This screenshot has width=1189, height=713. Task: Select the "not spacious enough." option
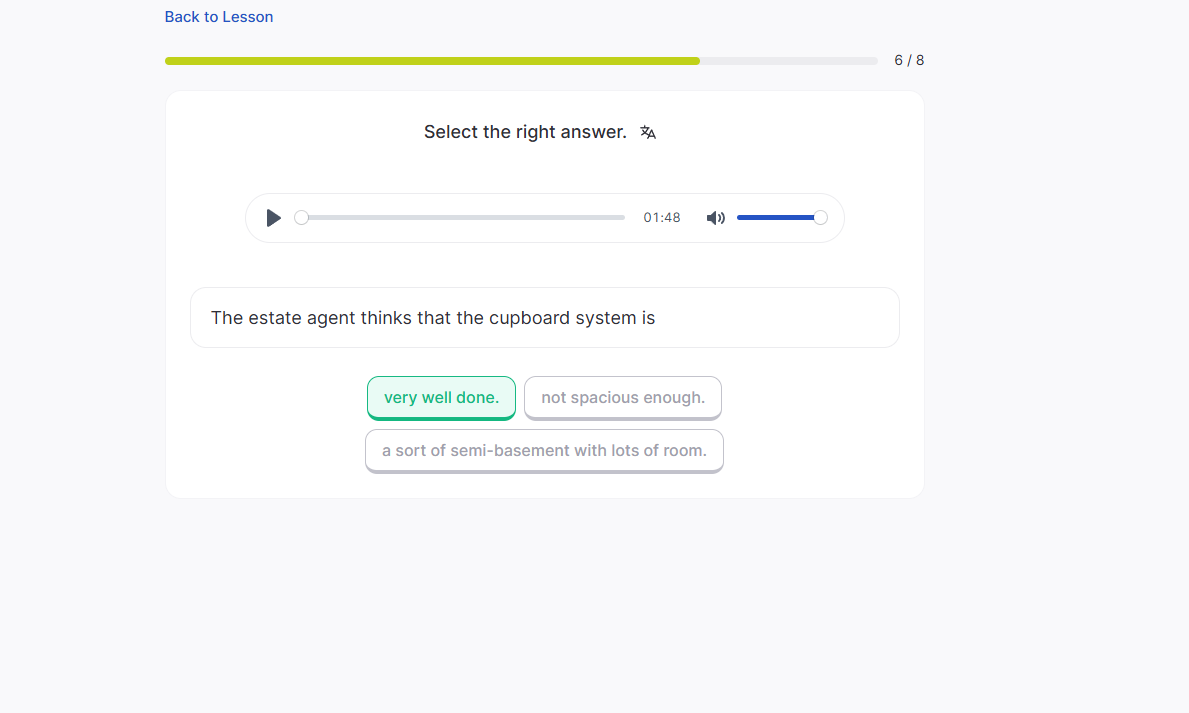623,398
